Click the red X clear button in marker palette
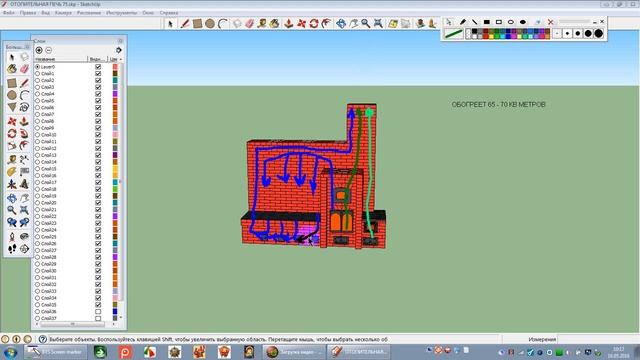The height and width of the screenshot is (360, 640). pyautogui.click(x=550, y=22)
